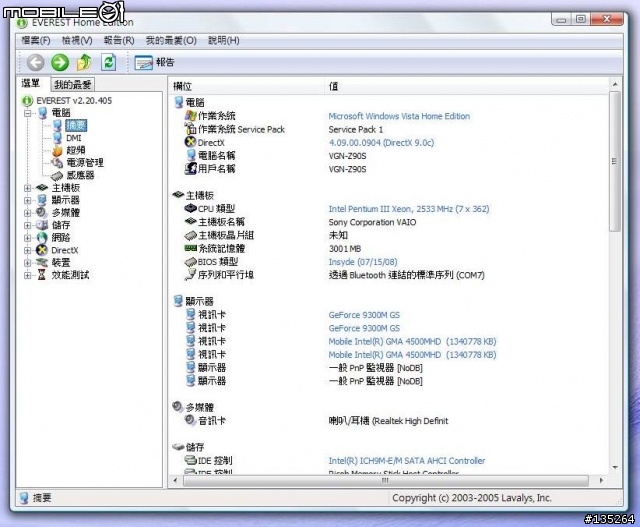Viewport: 640px width, 527px height.
Task: Collapse the 電腦 tree node
Action: point(27,113)
